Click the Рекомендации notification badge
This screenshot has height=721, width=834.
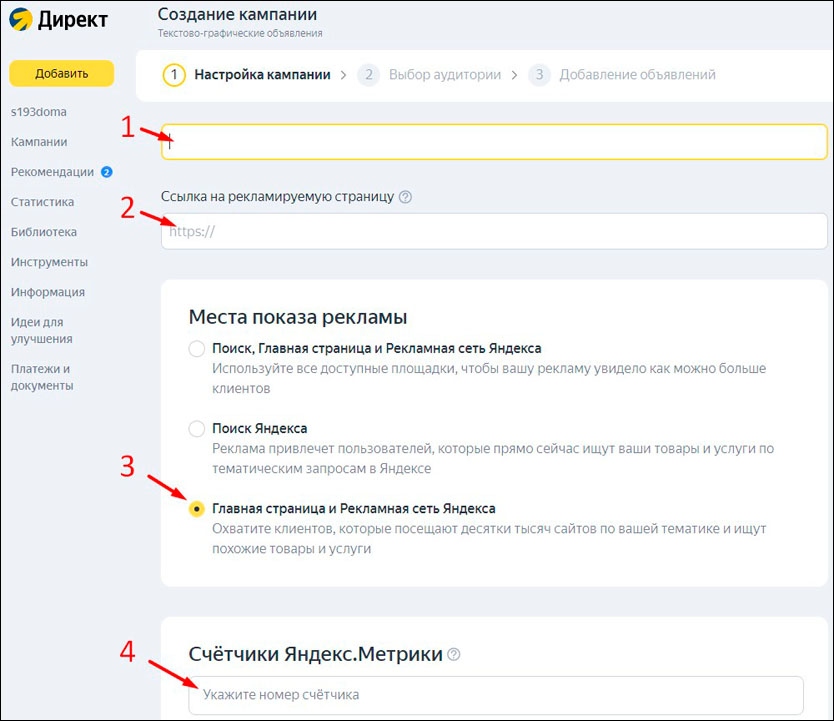click(106, 172)
